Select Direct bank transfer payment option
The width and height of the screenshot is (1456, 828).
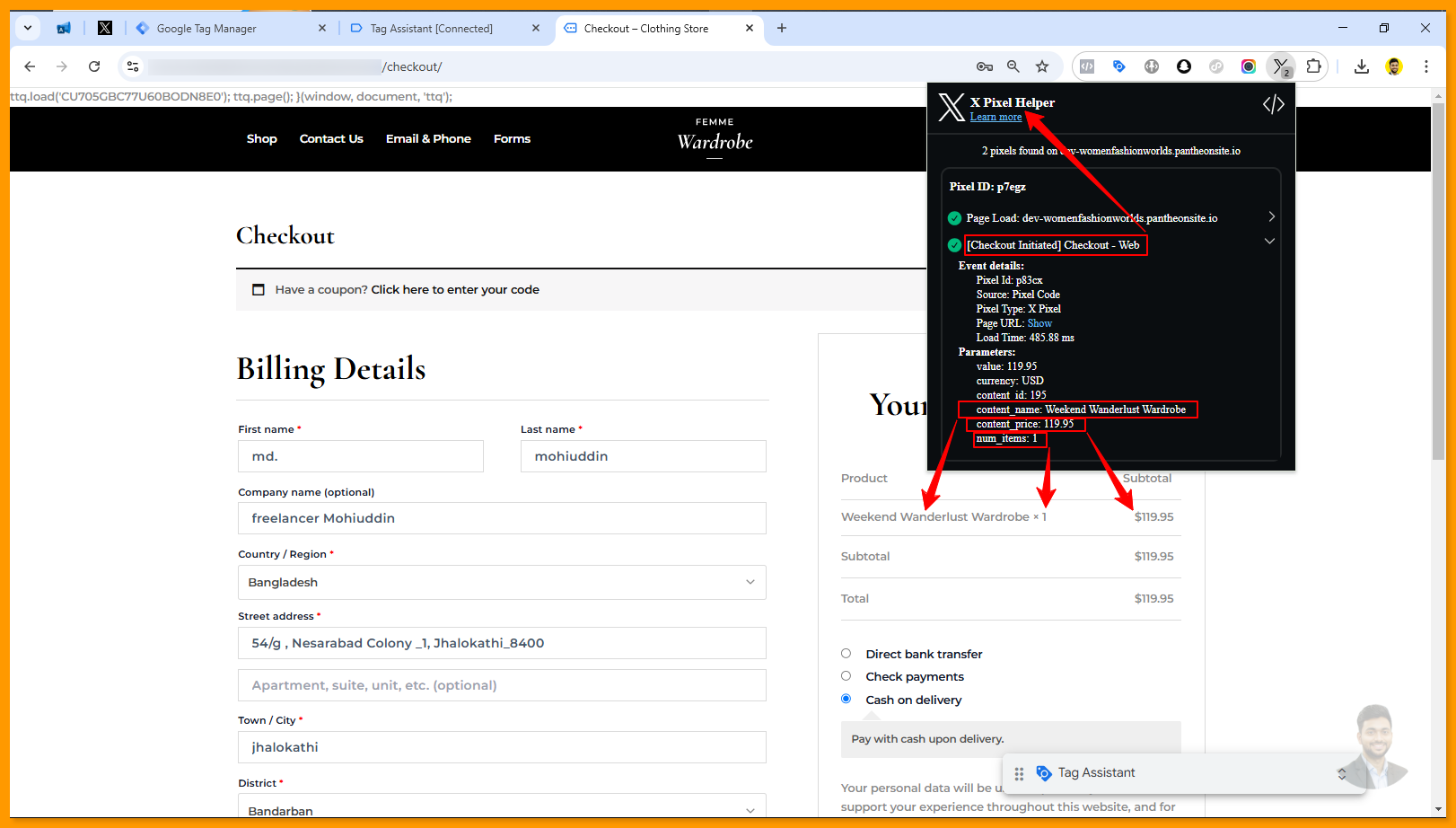(846, 654)
